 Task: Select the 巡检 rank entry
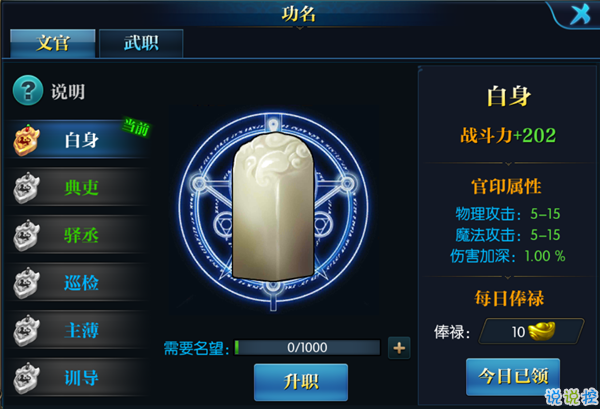pos(78,283)
